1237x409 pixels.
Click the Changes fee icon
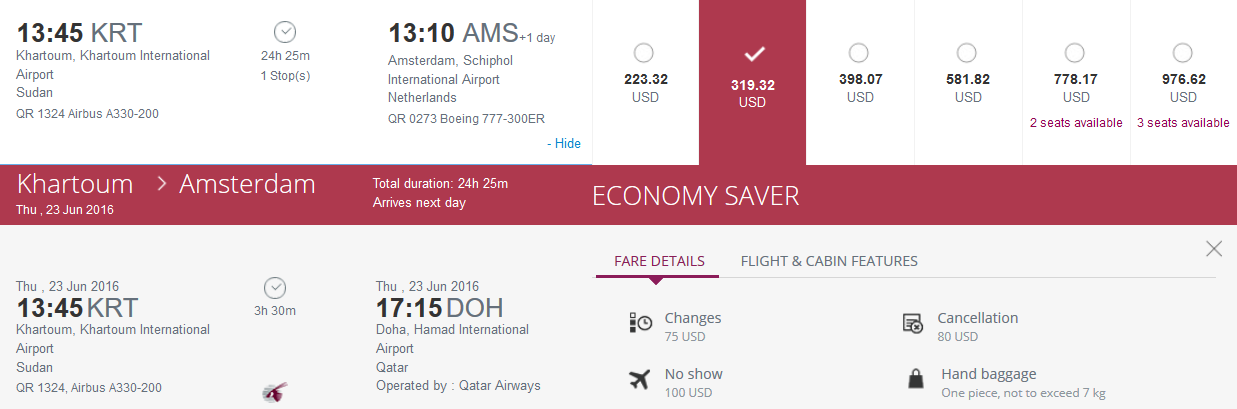tap(640, 322)
